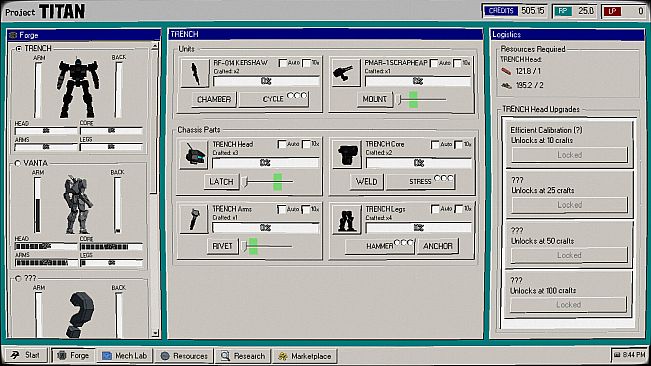Click the MOUNT button for SCRAPHEAP

click(375, 99)
